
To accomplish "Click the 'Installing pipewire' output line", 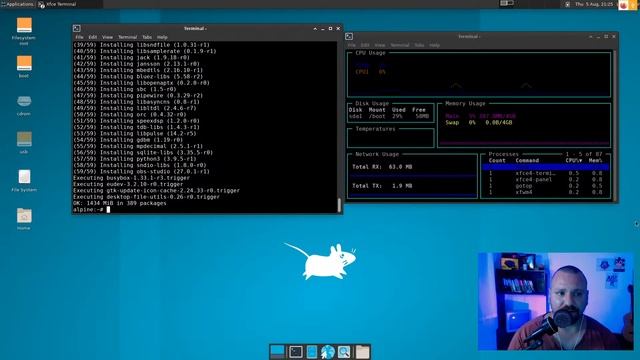I will [138, 95].
